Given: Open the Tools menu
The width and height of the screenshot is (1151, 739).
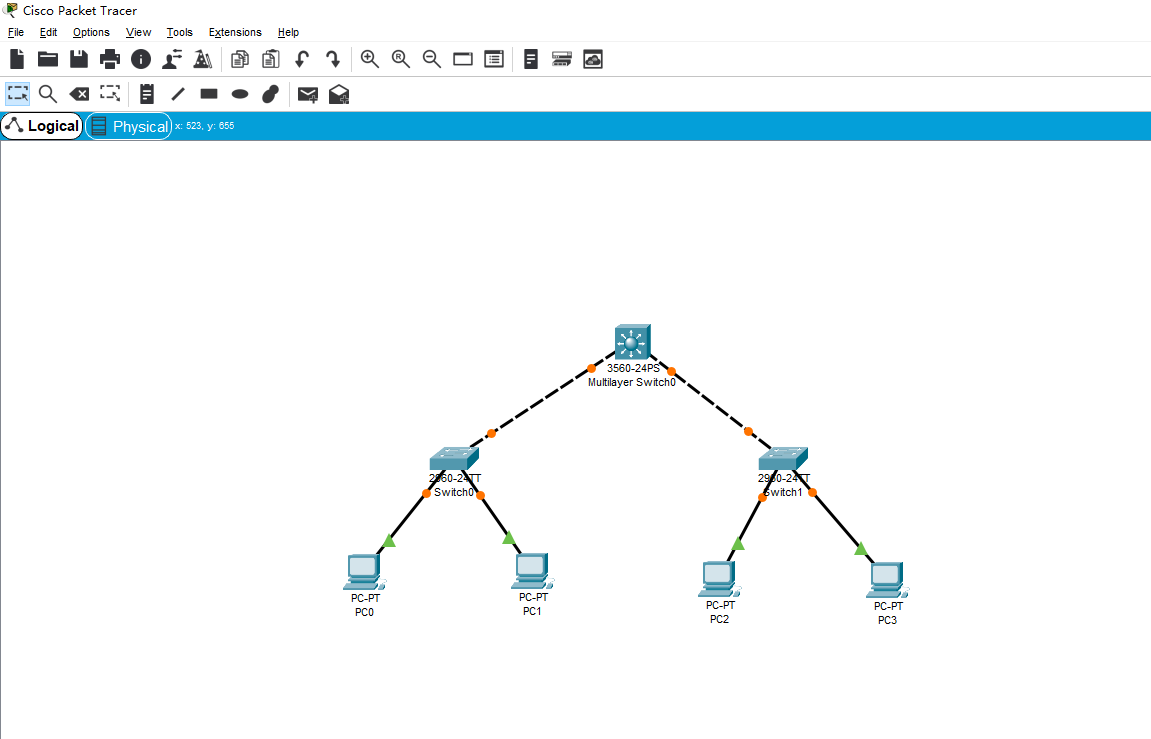Looking at the screenshot, I should click(x=179, y=32).
